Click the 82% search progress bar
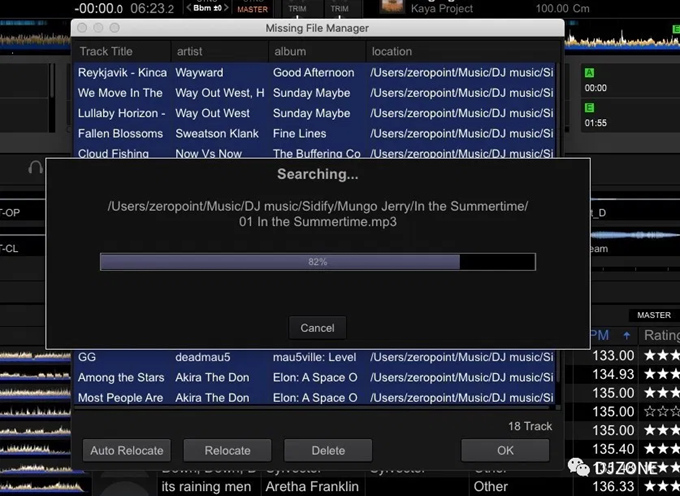680x496 pixels. (317, 262)
